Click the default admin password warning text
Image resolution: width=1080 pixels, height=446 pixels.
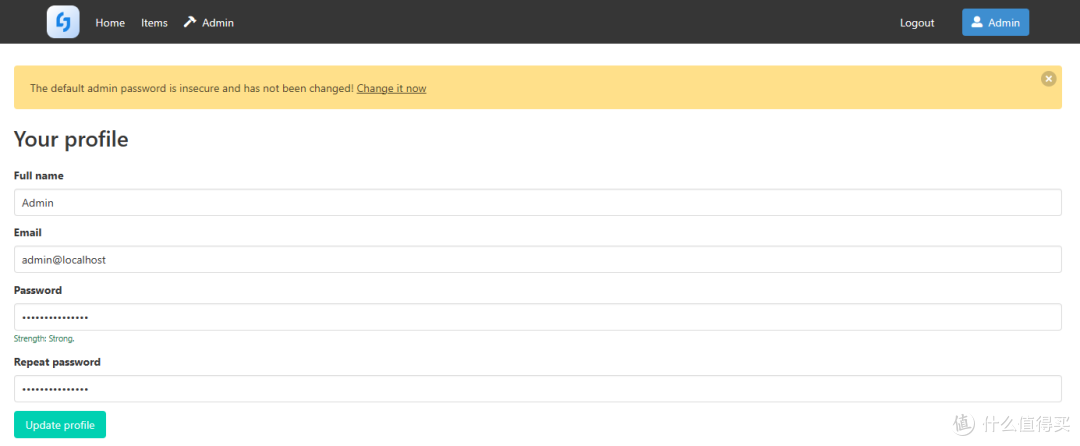tap(192, 88)
